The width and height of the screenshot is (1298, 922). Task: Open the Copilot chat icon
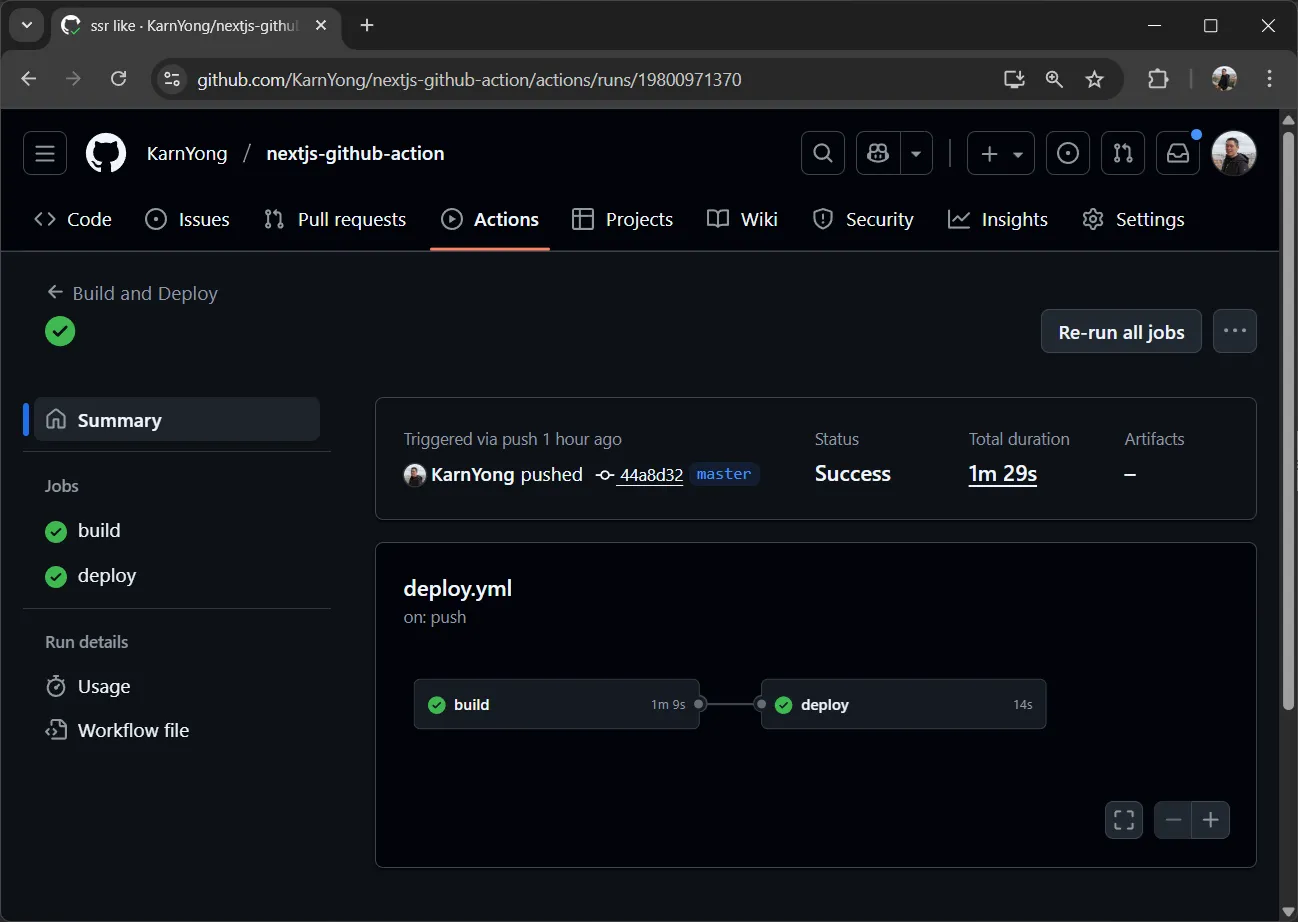(877, 152)
